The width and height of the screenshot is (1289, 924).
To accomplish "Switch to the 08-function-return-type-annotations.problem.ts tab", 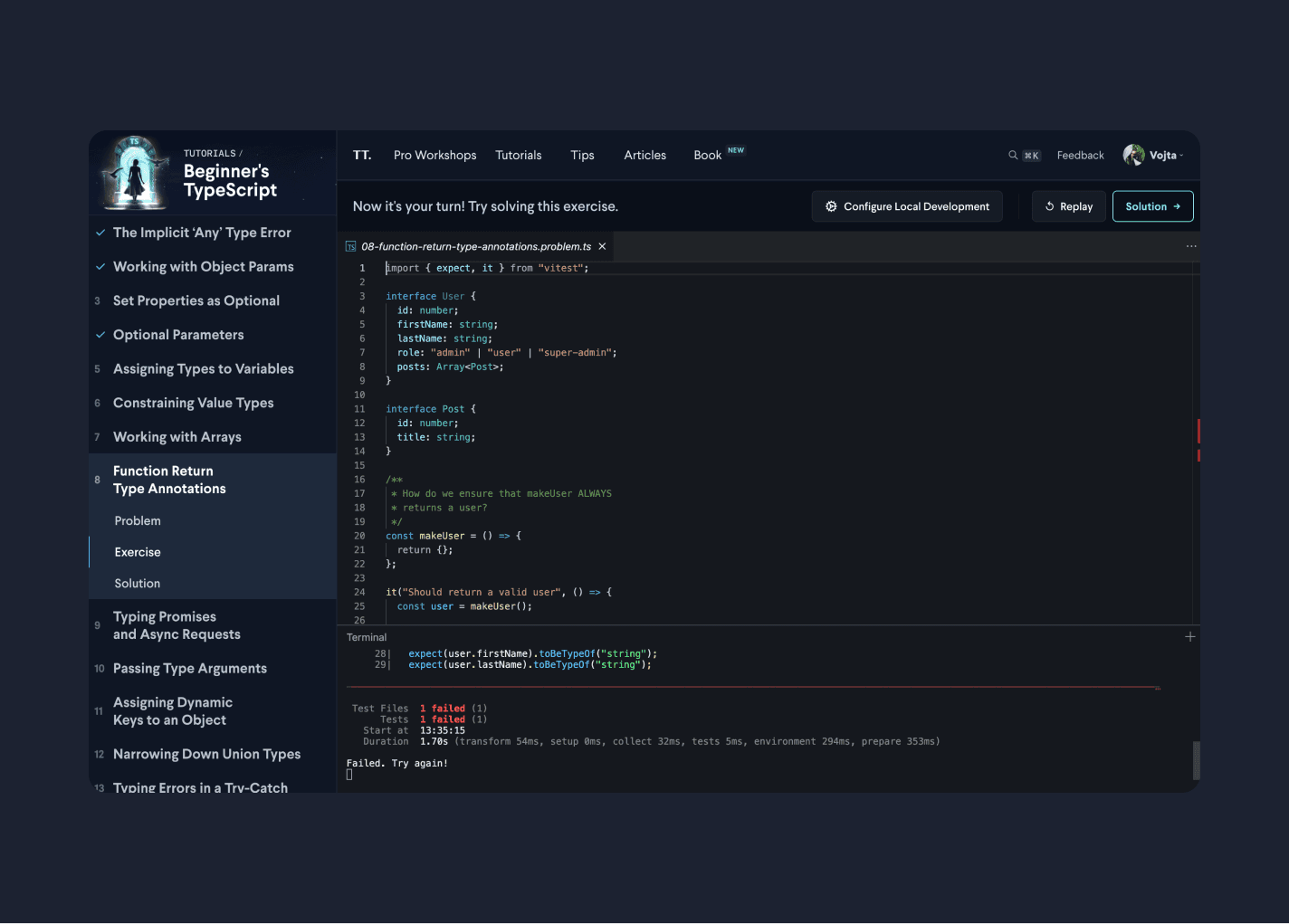I will click(475, 245).
